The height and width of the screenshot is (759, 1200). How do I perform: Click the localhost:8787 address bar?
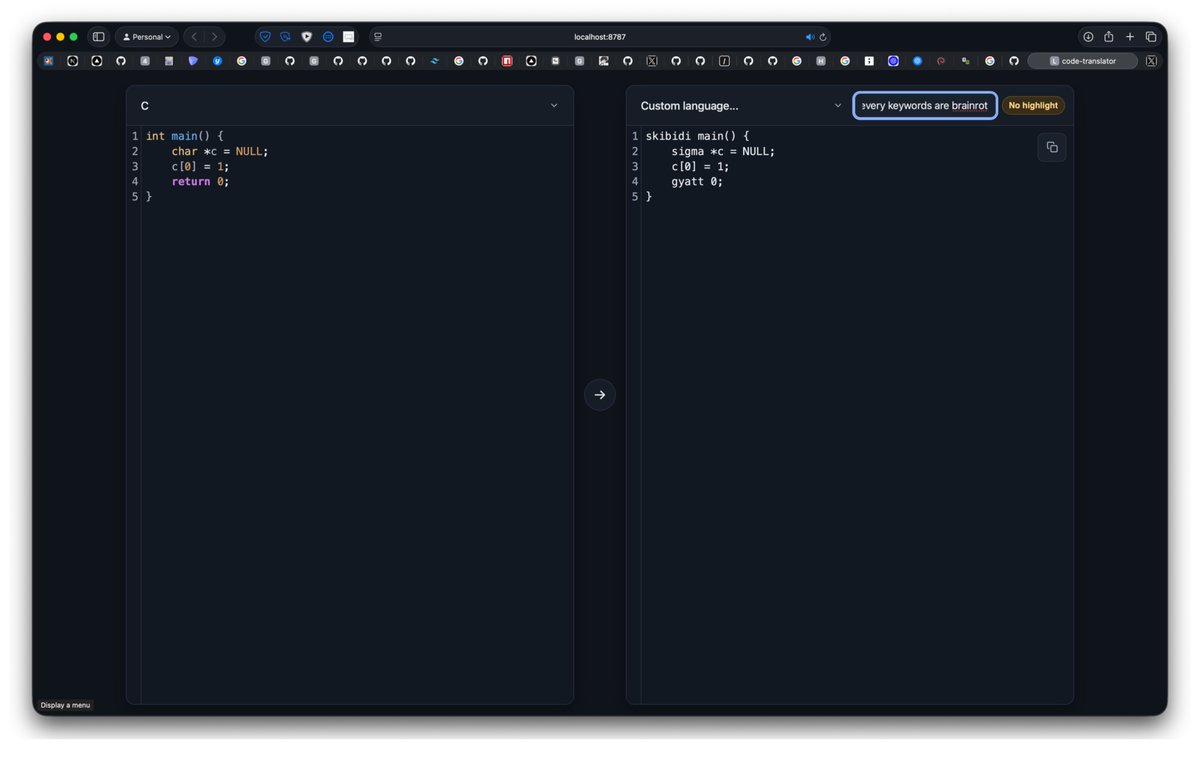pyautogui.click(x=600, y=37)
